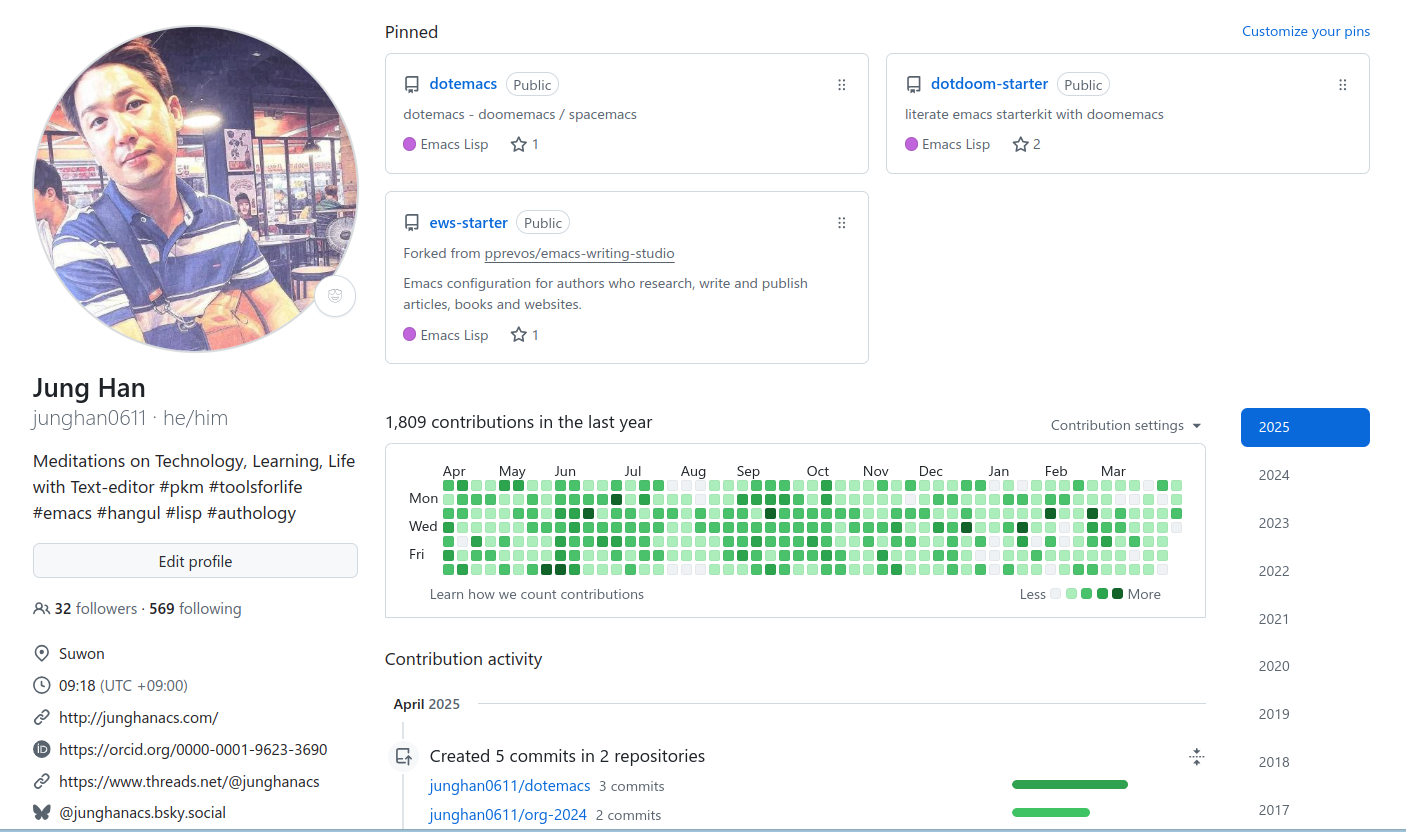
Task: Click the location pin icon beside Suwon
Action: pyautogui.click(x=41, y=654)
